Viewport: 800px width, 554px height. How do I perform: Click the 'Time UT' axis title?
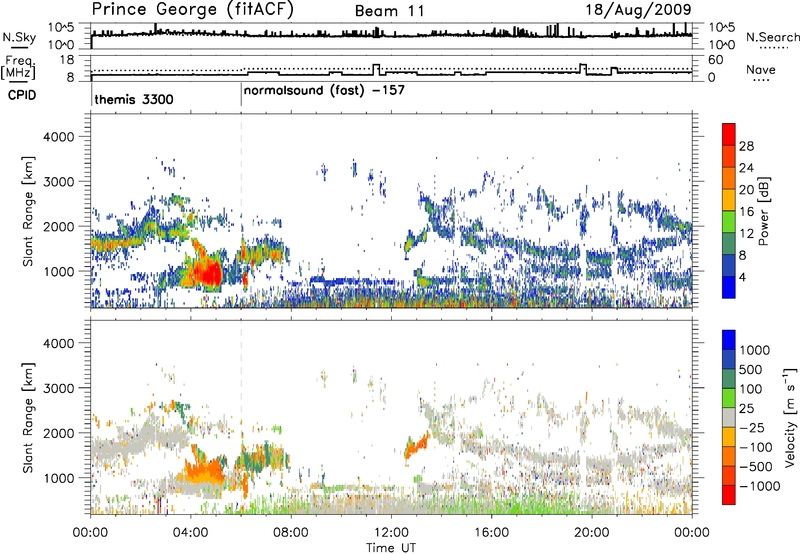391,548
